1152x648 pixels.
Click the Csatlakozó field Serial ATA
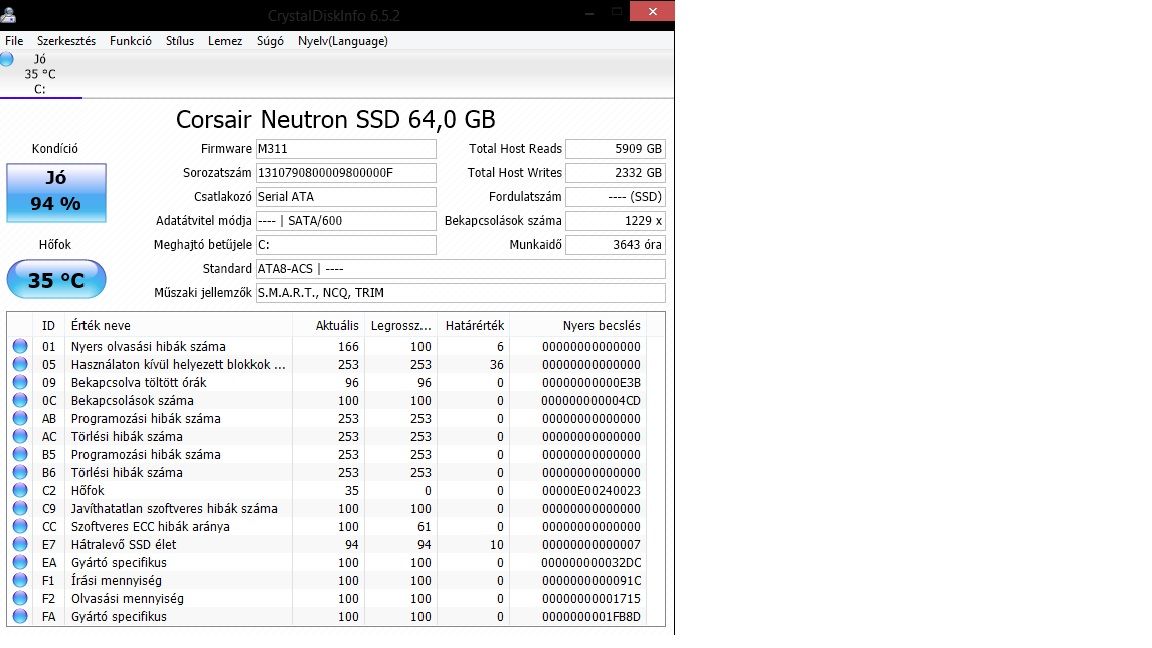click(346, 197)
